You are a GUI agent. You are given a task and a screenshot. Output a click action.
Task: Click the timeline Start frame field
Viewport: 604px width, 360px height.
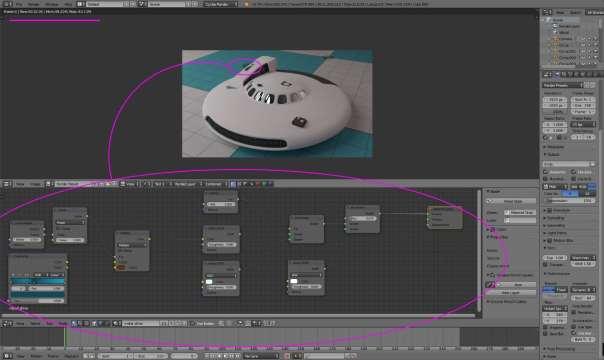(114, 356)
